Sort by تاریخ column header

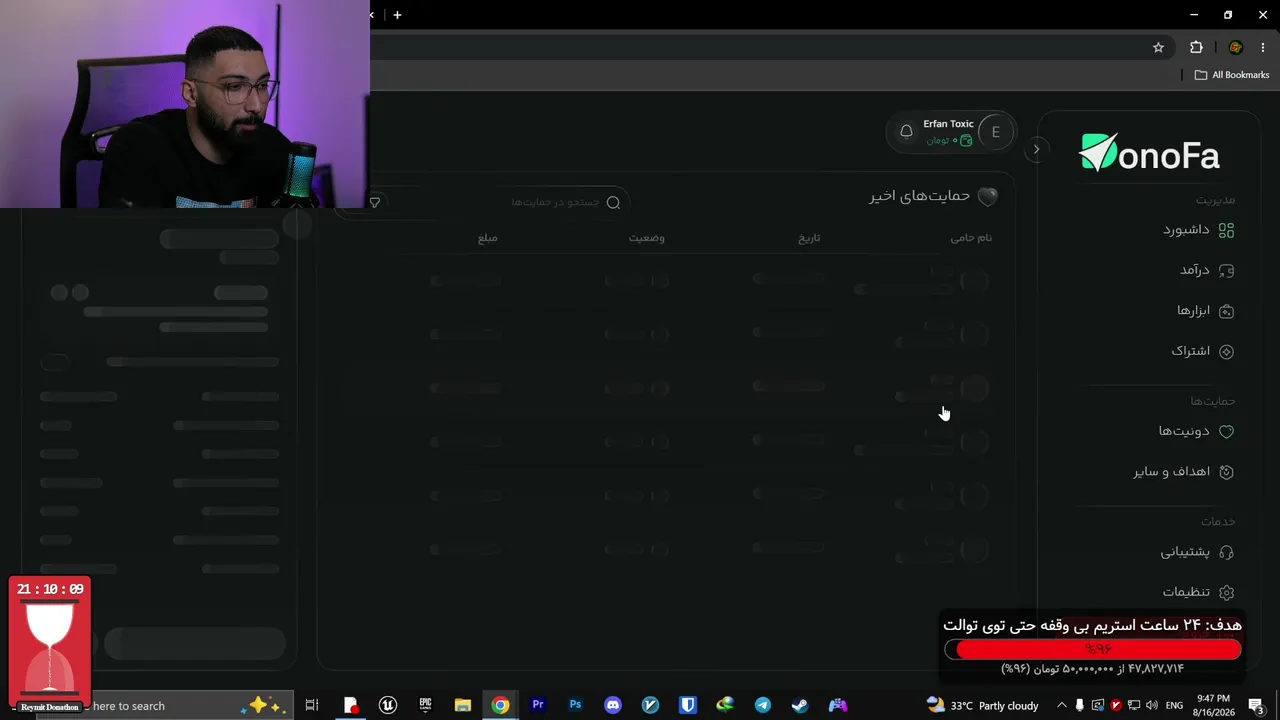point(809,238)
